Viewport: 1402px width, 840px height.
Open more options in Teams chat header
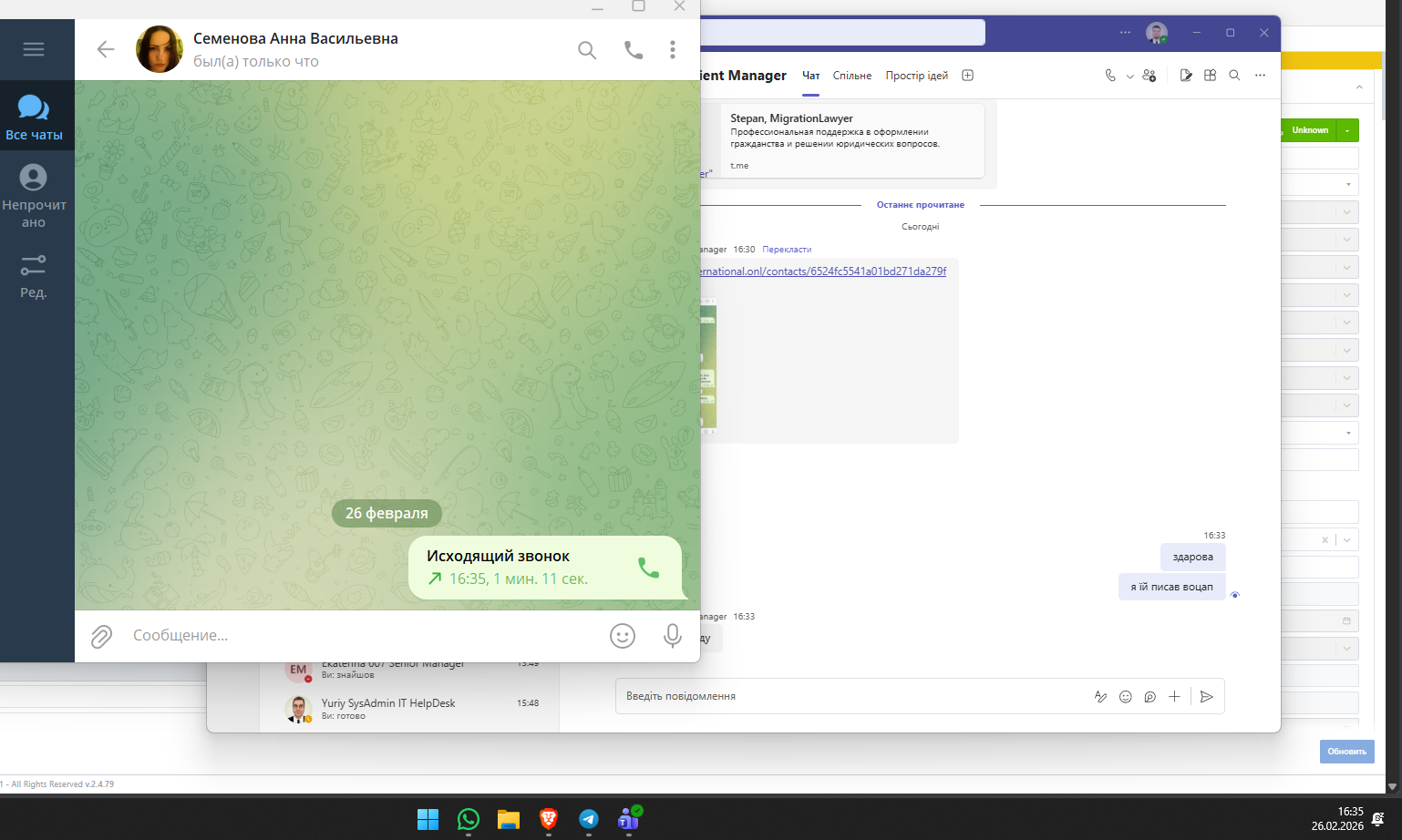coord(1260,76)
